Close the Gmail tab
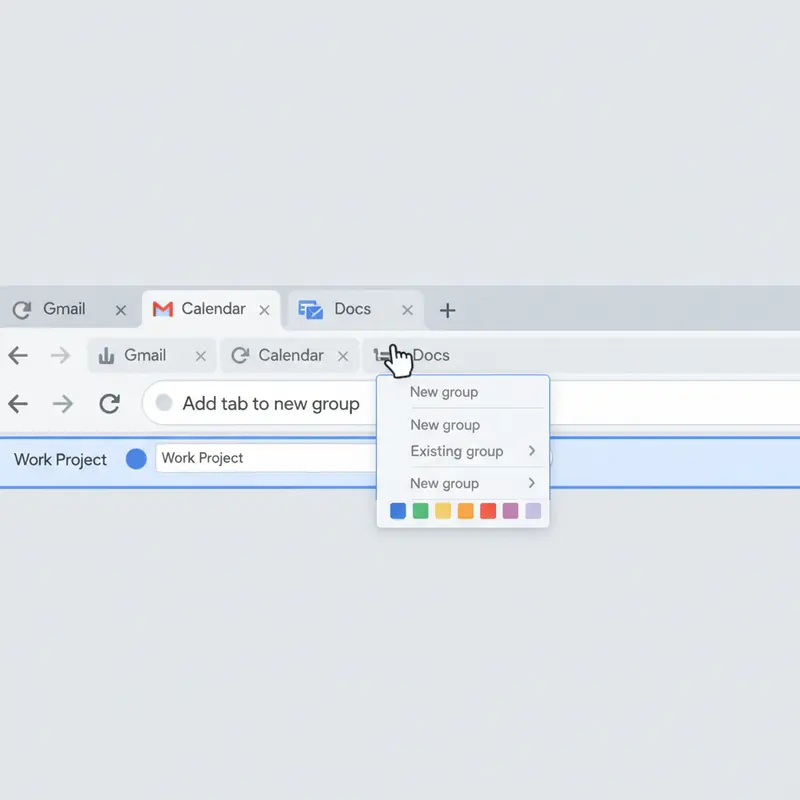Screen dimensions: 800x800 pos(120,309)
